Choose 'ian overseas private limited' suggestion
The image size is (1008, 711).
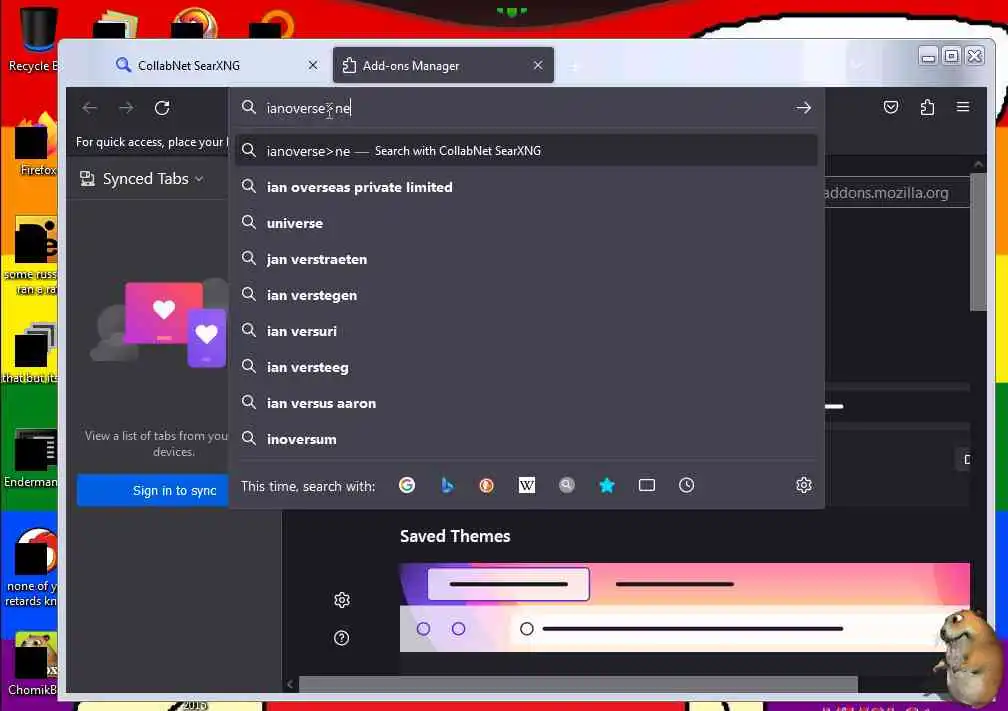click(x=526, y=187)
